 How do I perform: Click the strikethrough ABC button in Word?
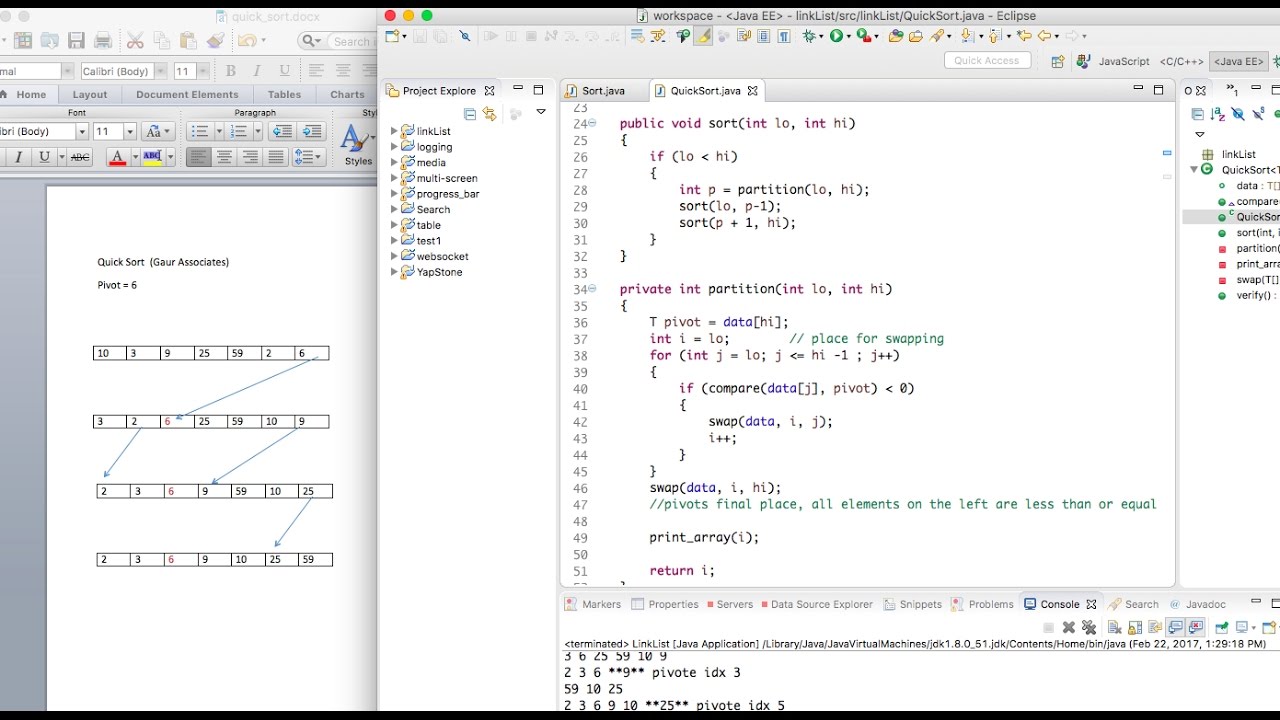click(80, 157)
